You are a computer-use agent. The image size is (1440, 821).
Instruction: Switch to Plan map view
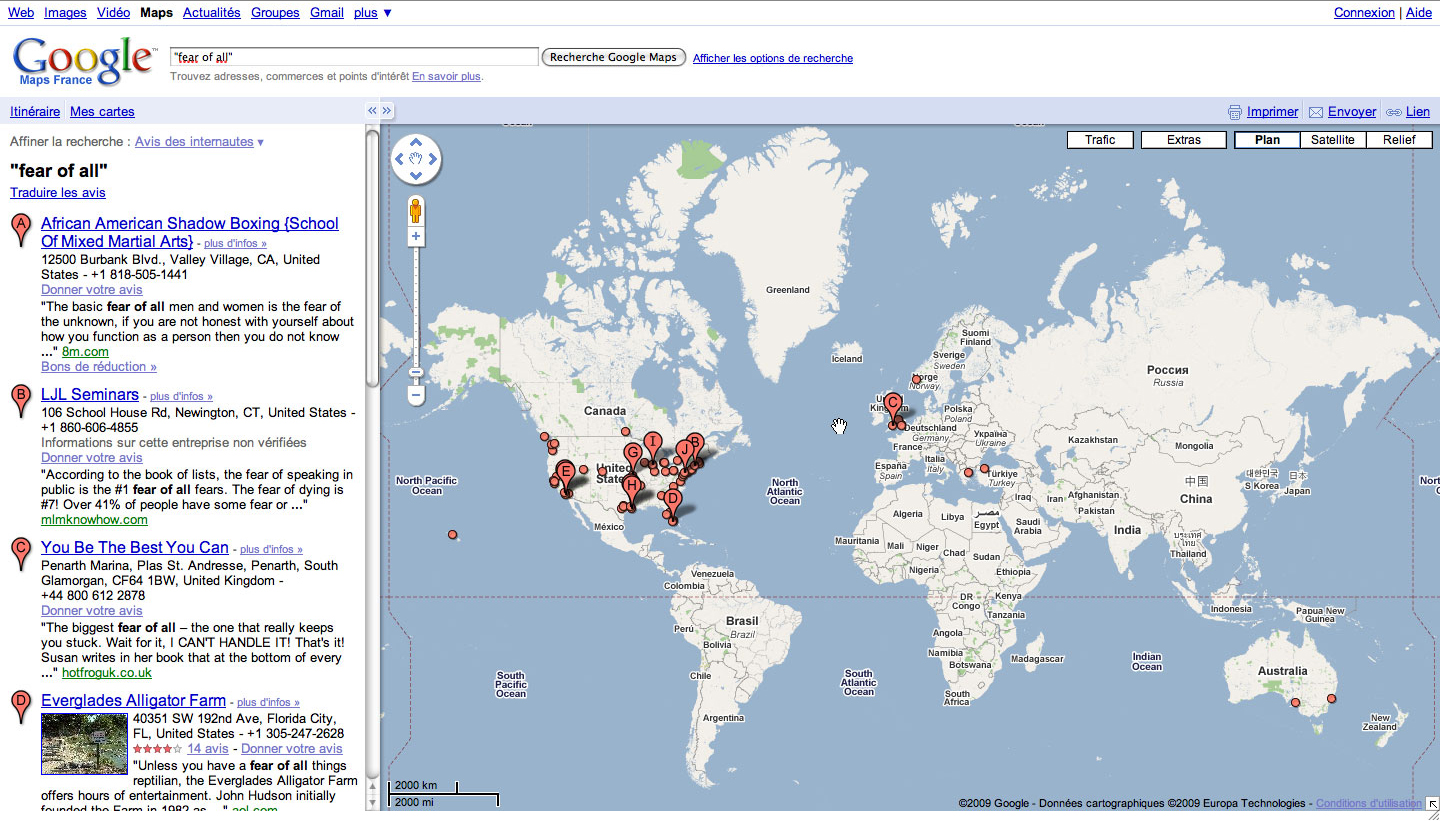coord(1267,140)
